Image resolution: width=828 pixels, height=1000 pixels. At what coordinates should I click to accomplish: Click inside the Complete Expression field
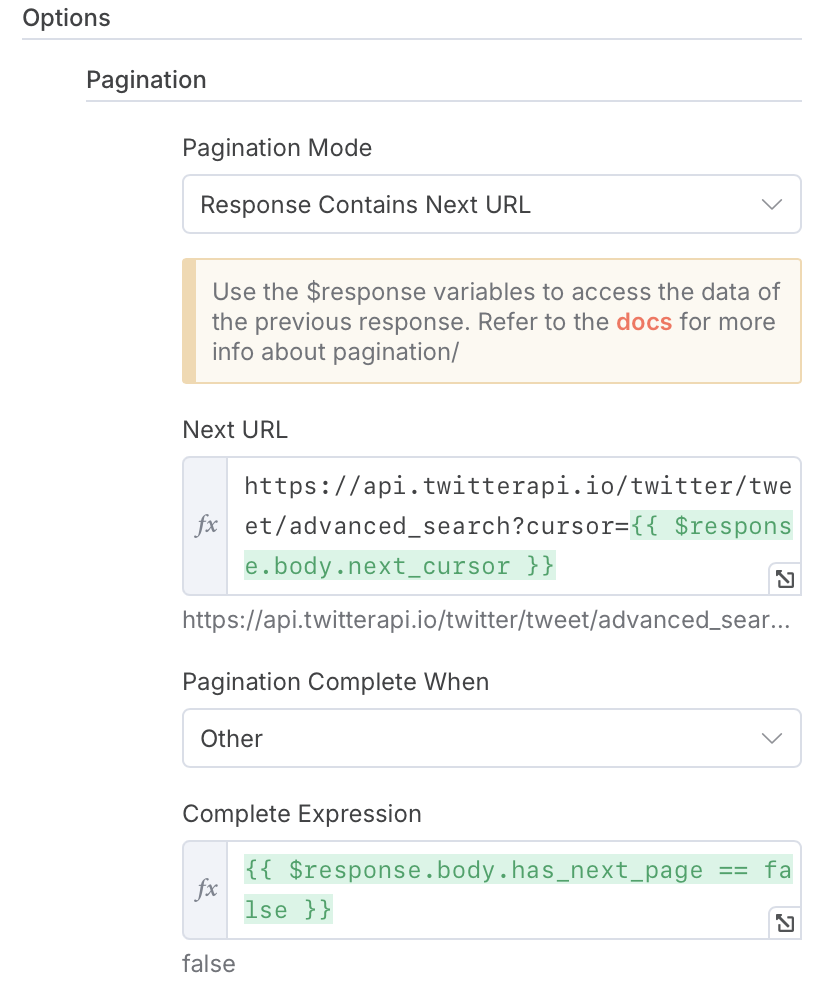pyautogui.click(x=514, y=890)
